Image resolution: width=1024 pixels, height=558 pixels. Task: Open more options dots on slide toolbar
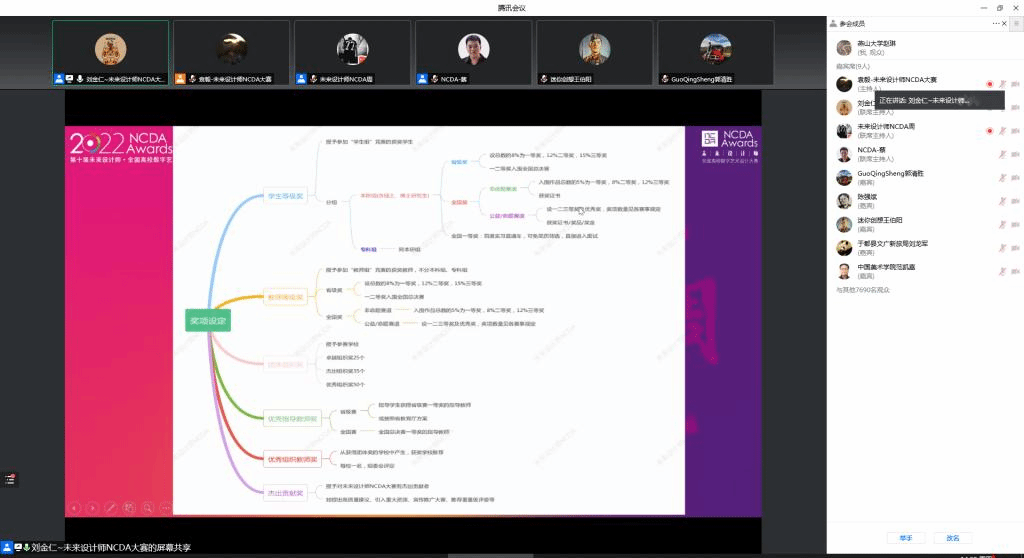(165, 508)
